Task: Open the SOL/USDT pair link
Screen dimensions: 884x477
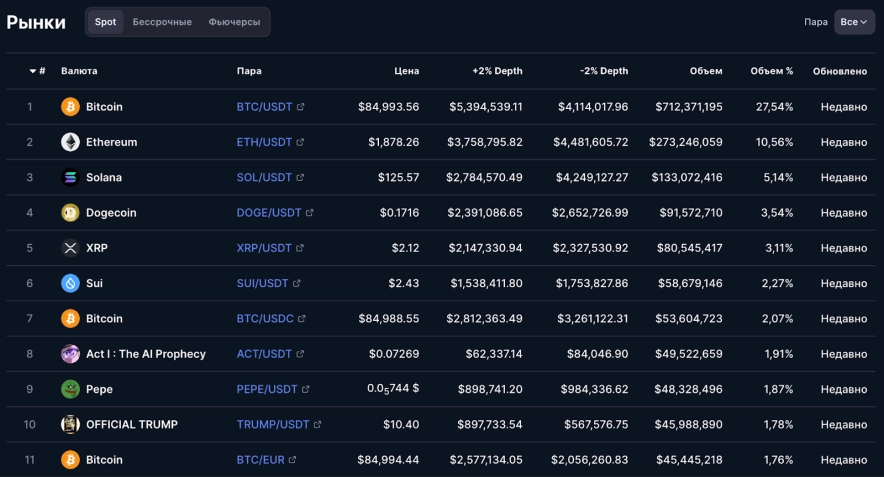Action: (264, 177)
